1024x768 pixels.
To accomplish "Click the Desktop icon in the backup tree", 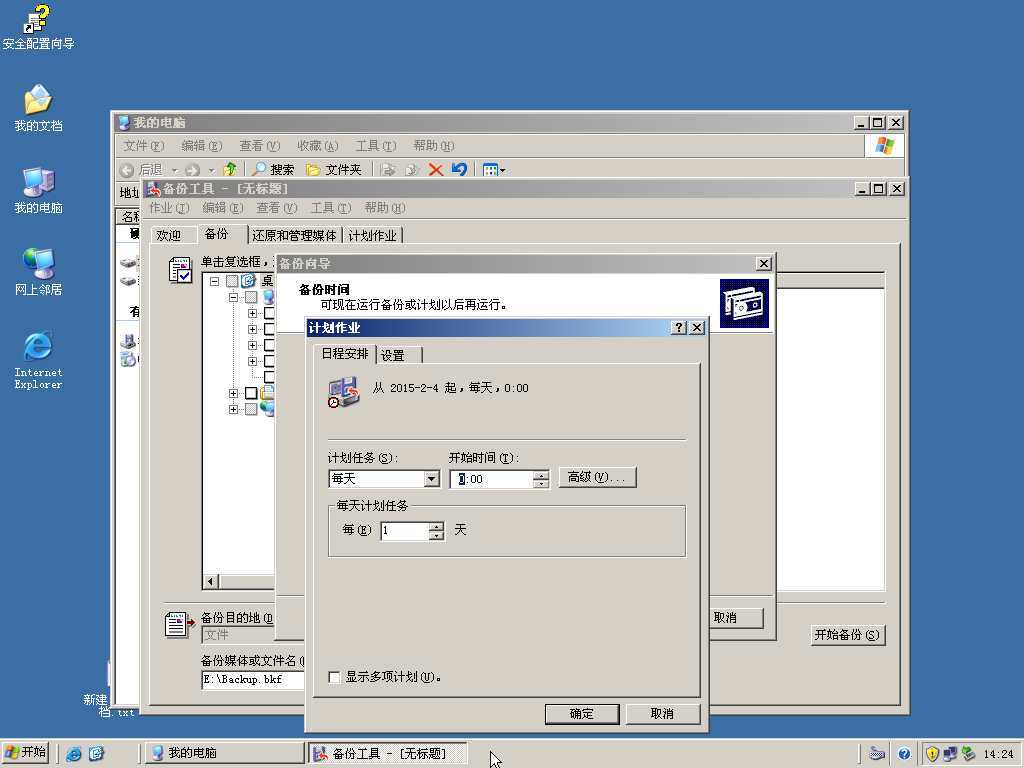I will pyautogui.click(x=248, y=281).
